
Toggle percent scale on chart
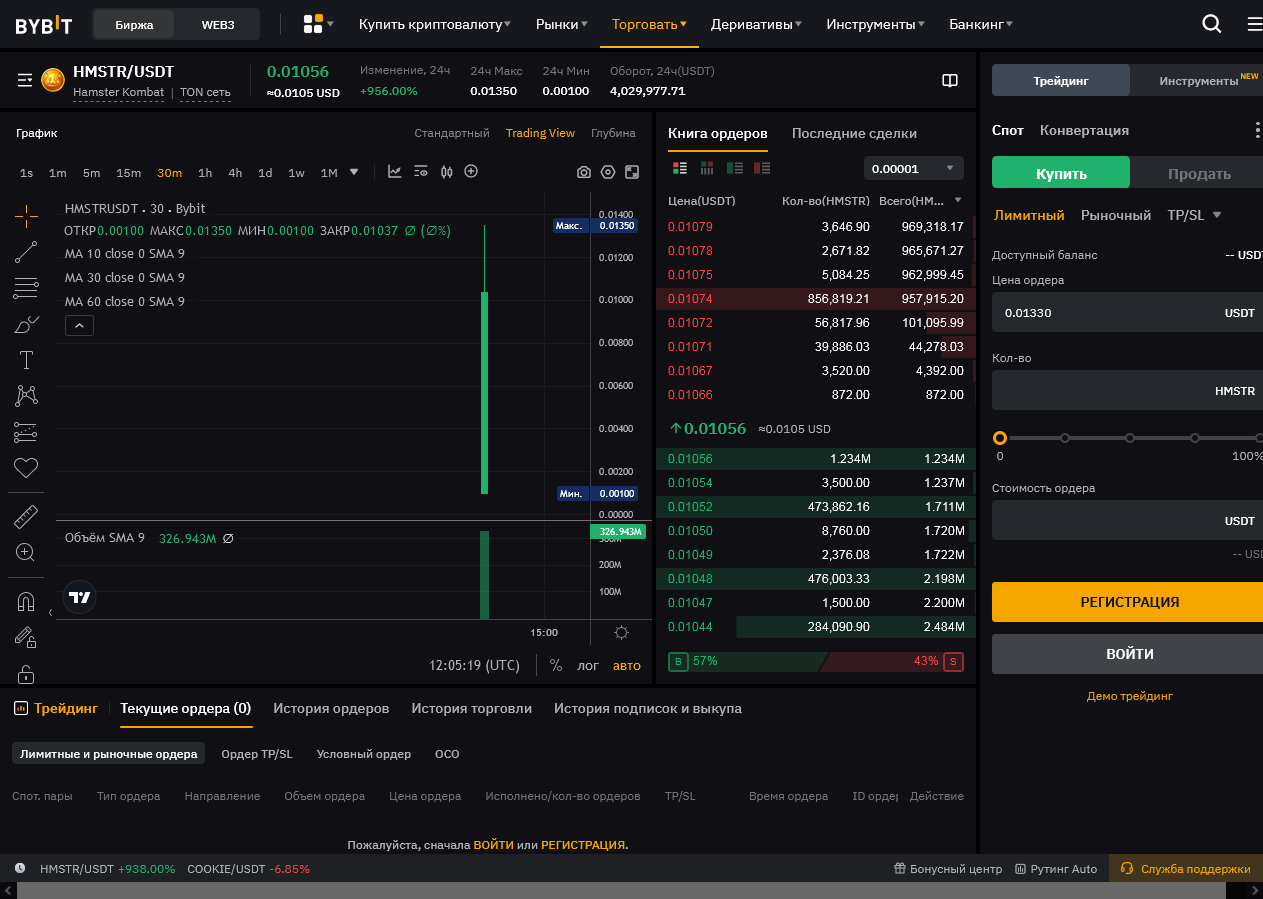pyautogui.click(x=556, y=665)
